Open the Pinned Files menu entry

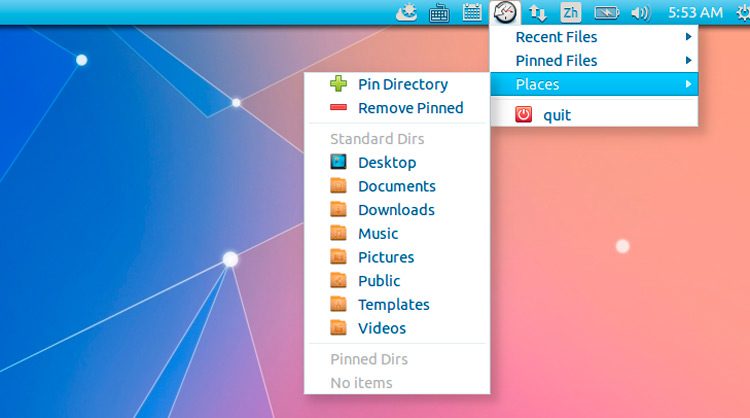tap(594, 60)
